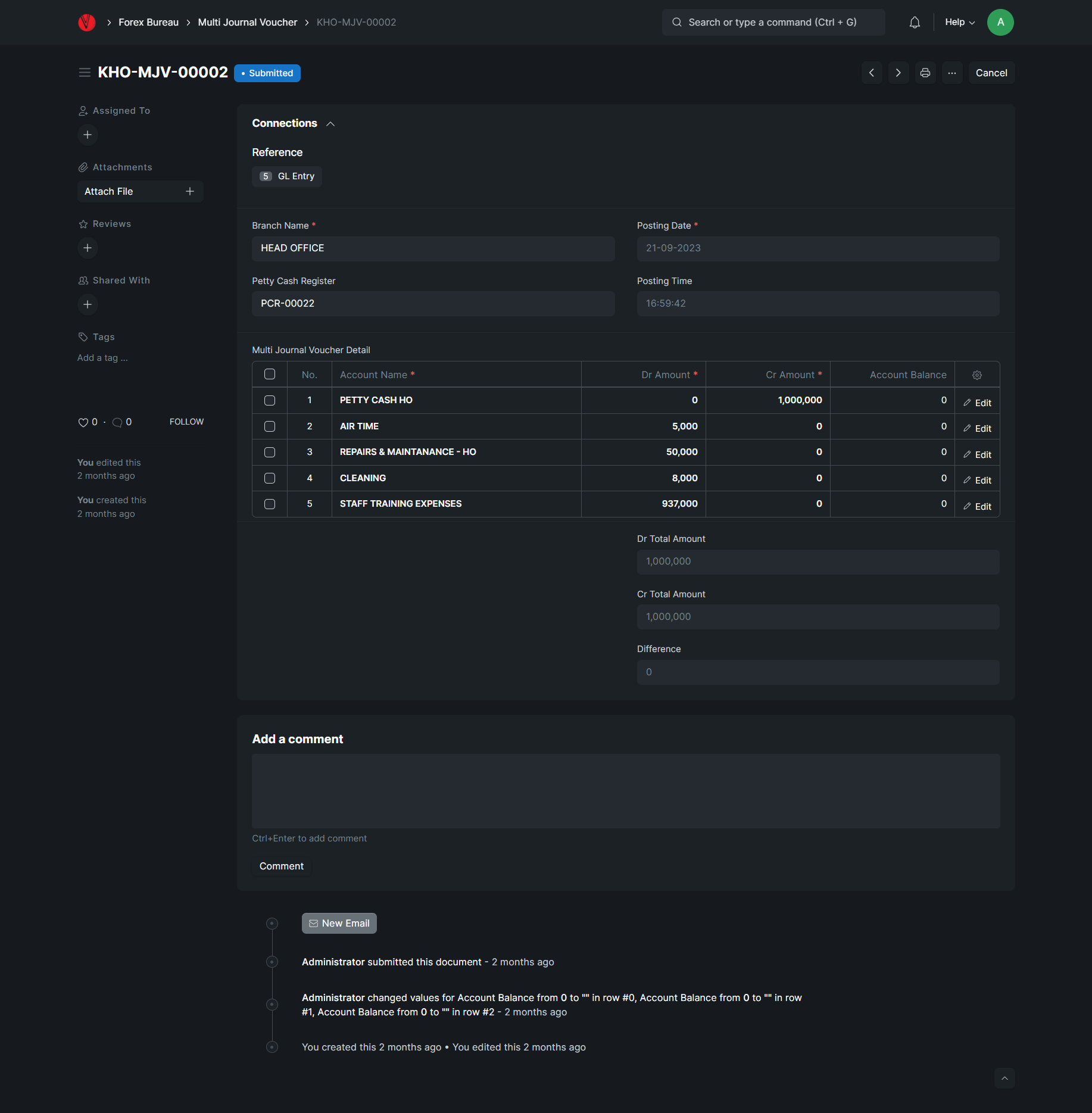Click the Account Name column header
The height and width of the screenshot is (1113, 1092).
click(x=457, y=375)
